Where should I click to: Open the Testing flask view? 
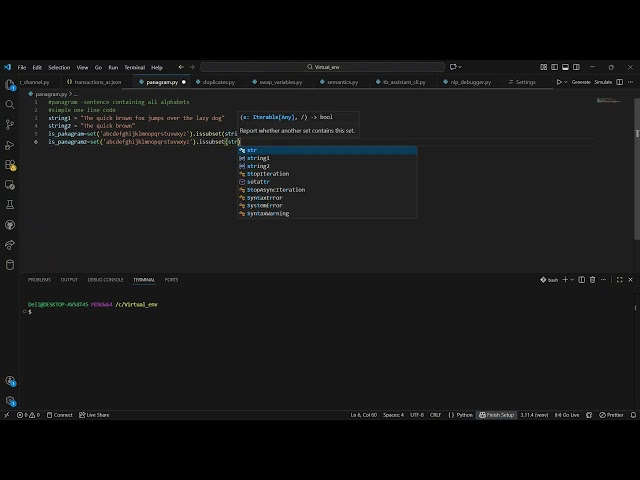(x=10, y=204)
